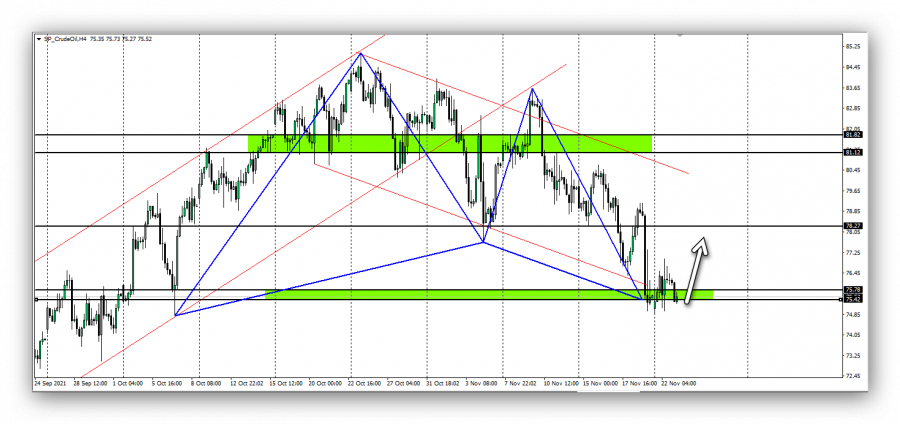Click the 74.85 value on price axis
Image resolution: width=900 pixels, height=424 pixels.
point(852,314)
